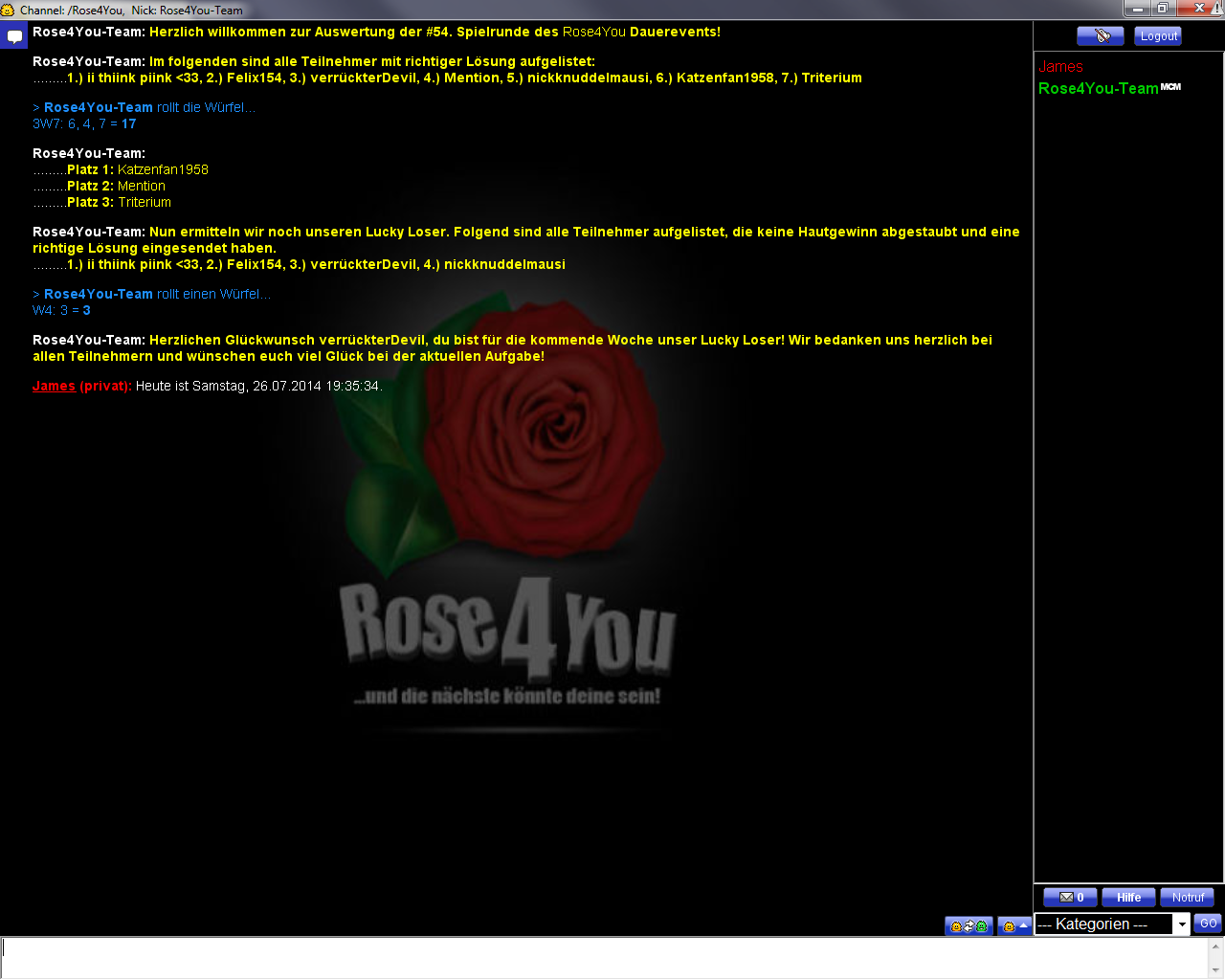Click the input field scroll up arrow
Viewport: 1225px width, 980px height.
pyautogui.click(x=1215, y=946)
